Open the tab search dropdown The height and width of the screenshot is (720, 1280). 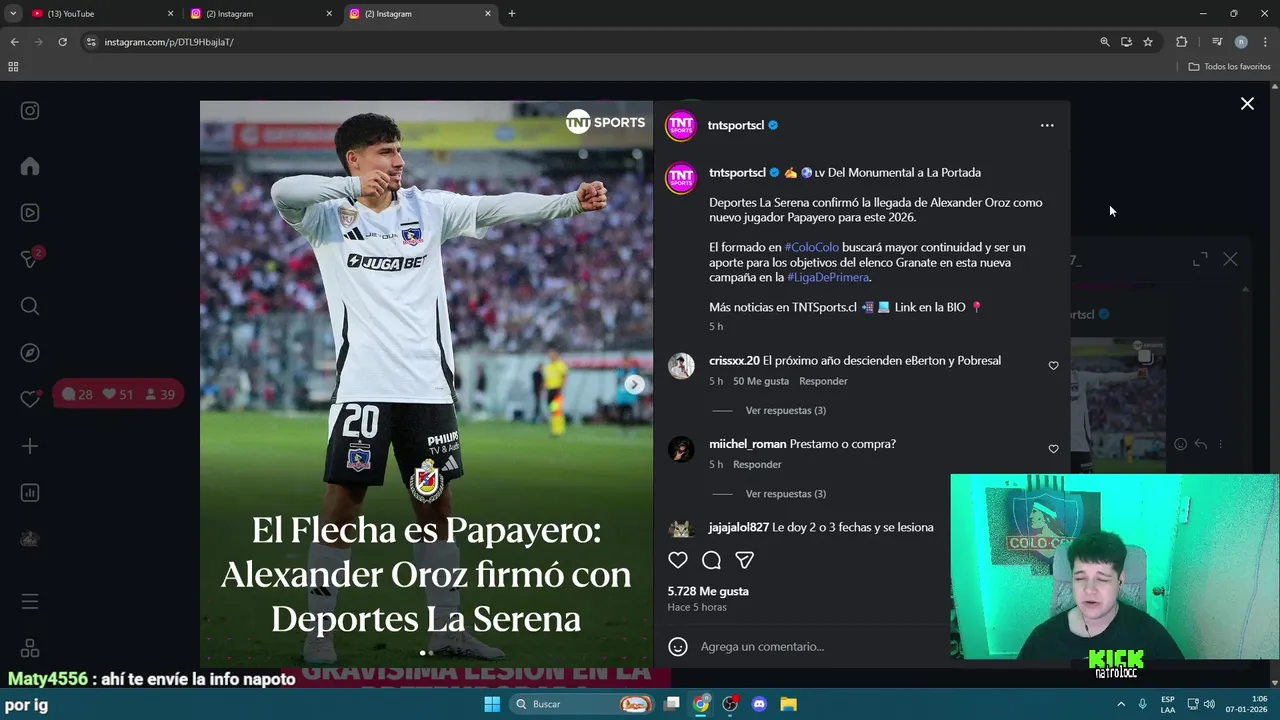(x=13, y=14)
